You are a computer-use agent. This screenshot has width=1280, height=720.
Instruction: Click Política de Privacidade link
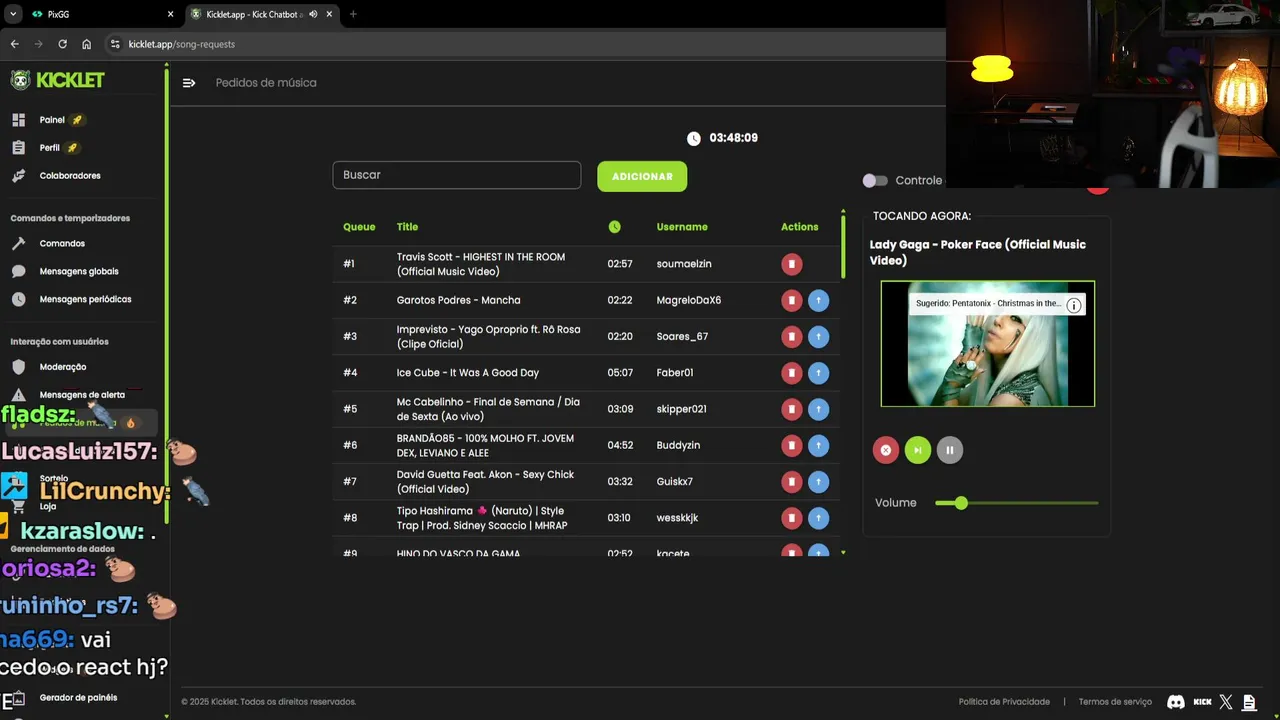1004,702
